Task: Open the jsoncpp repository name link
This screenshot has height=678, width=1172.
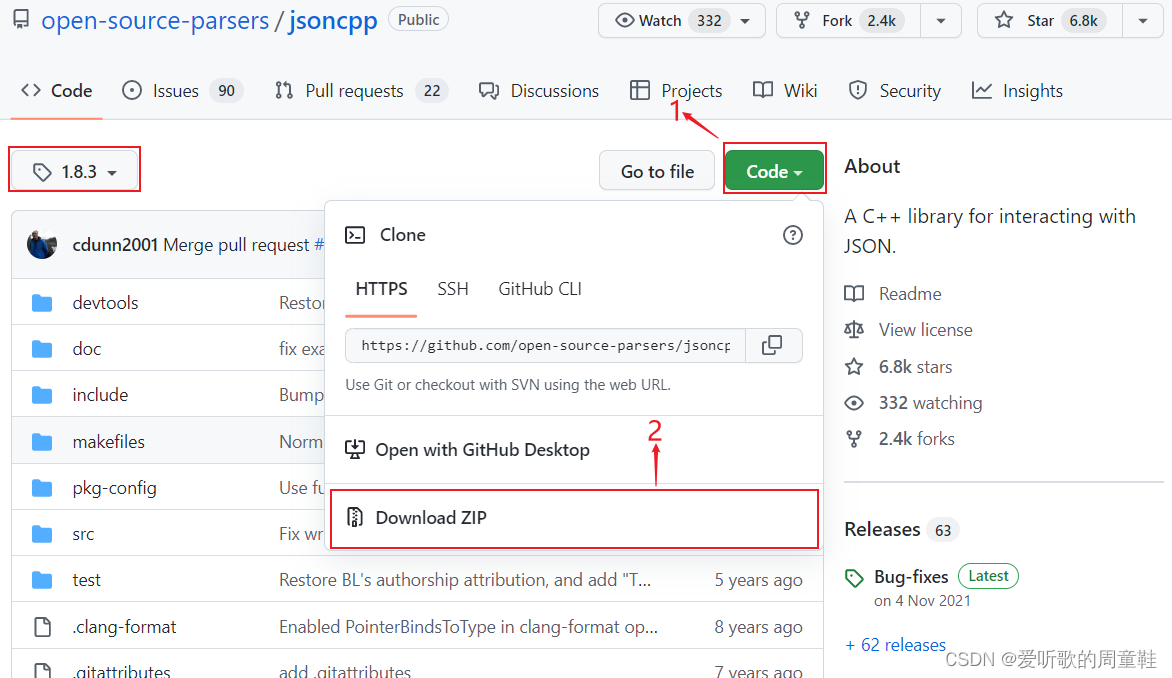Action: coord(333,20)
